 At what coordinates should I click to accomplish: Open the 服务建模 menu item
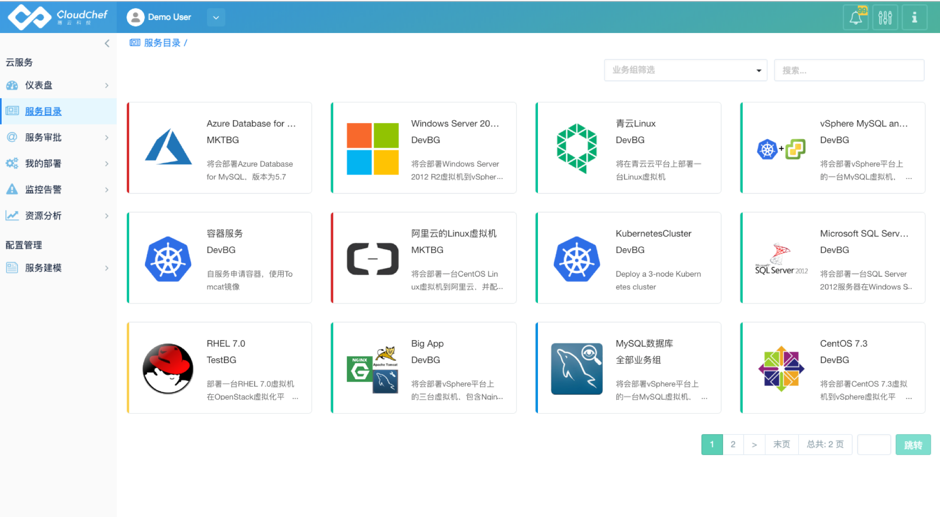[x=43, y=268]
